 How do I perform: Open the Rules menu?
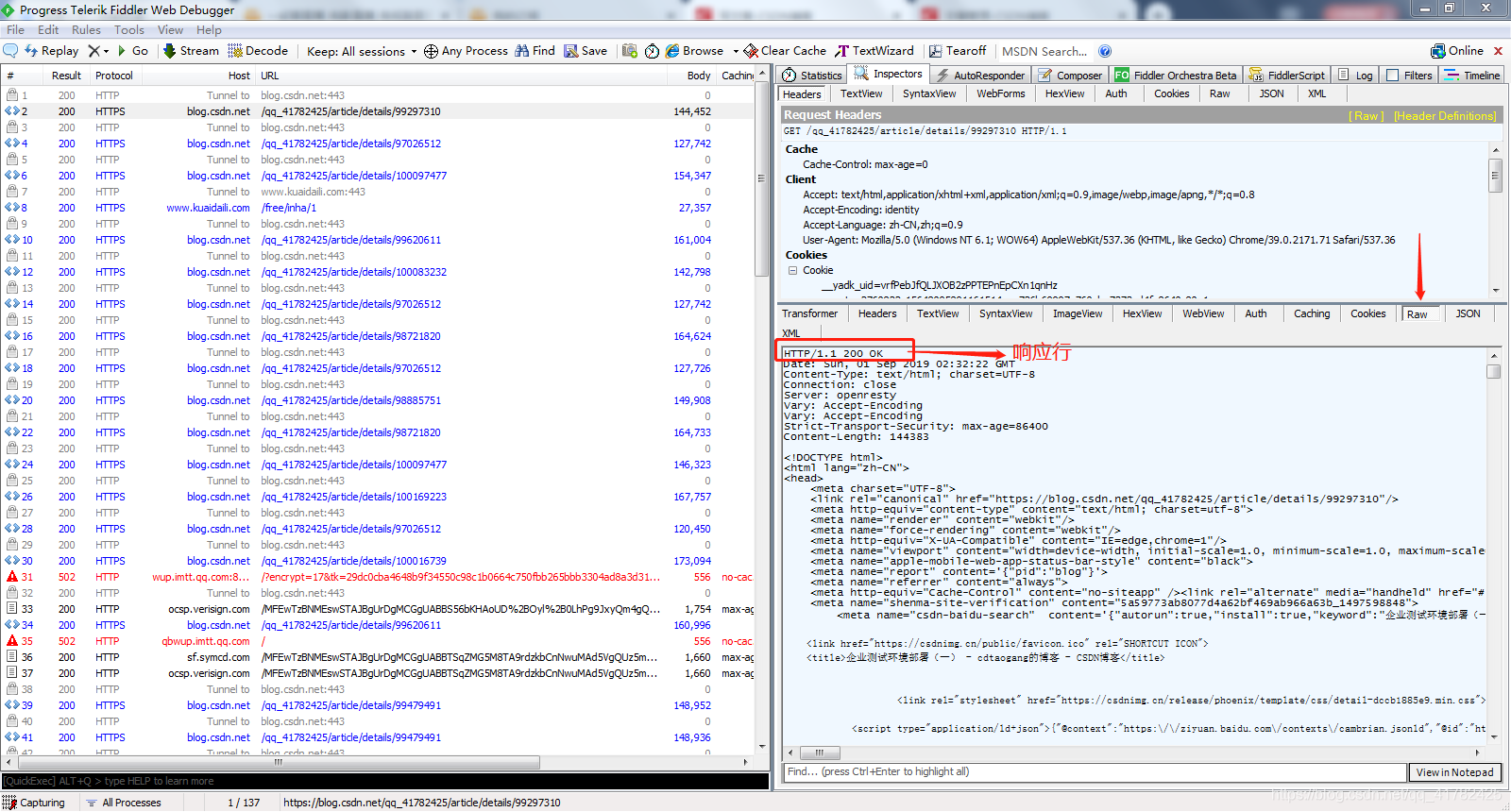86,30
